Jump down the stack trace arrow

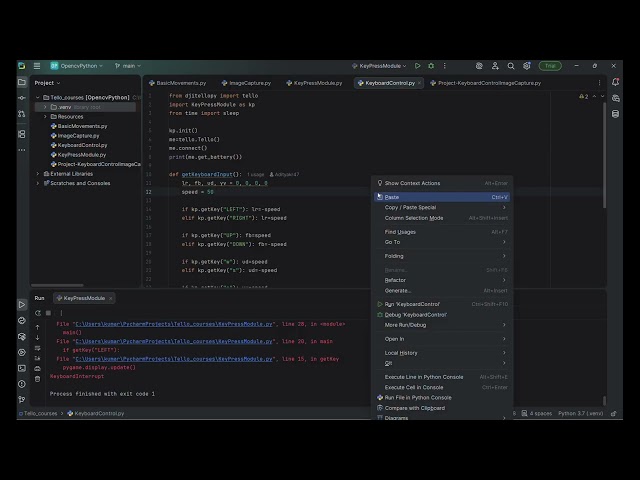(38, 337)
